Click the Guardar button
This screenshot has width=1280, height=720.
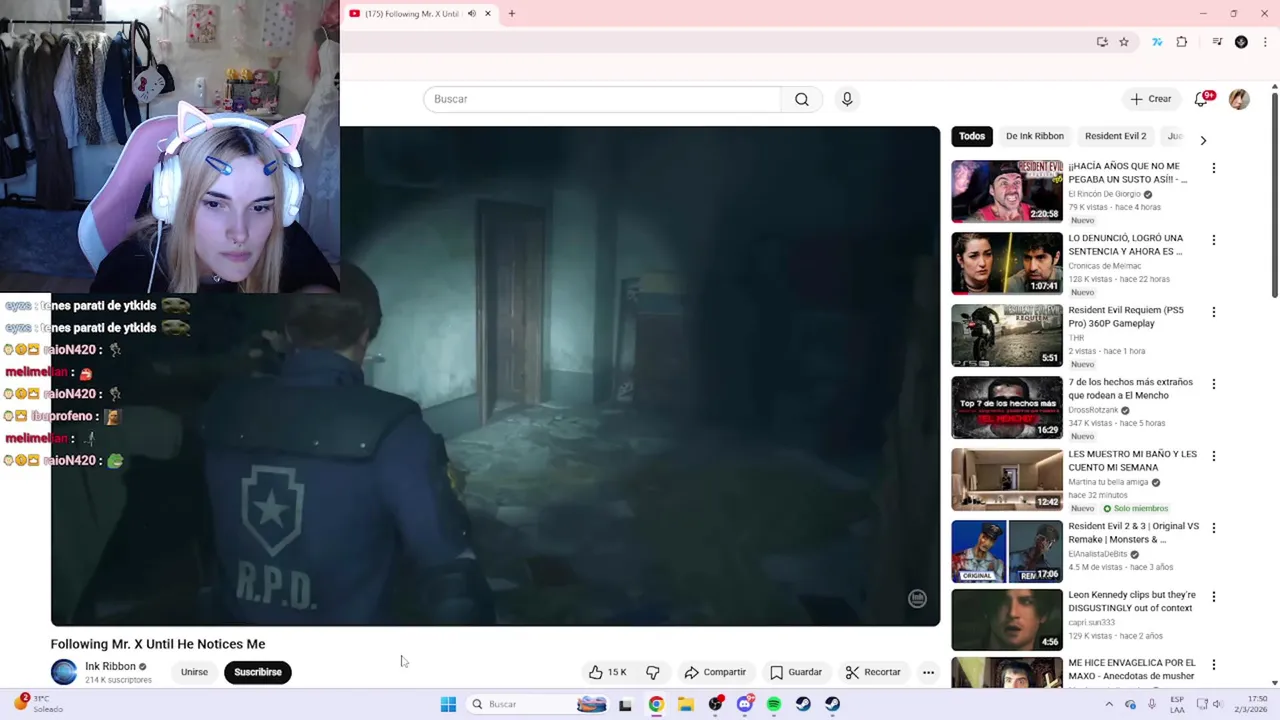pyautogui.click(x=796, y=672)
